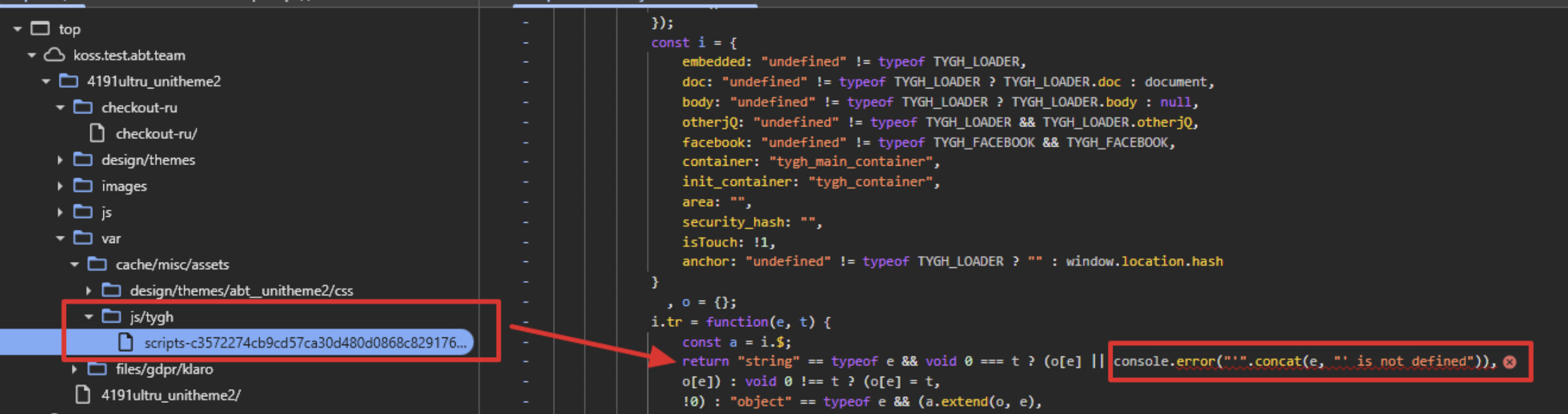Image resolution: width=1568 pixels, height=414 pixels.
Task: Collapse the cache/misc/assets folder
Action: pos(75,265)
